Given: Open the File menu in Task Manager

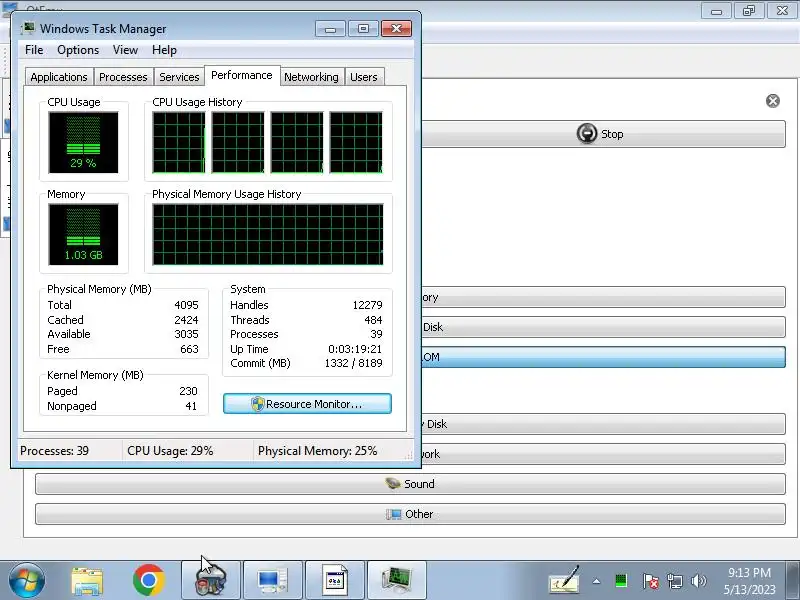Looking at the screenshot, I should [x=34, y=50].
